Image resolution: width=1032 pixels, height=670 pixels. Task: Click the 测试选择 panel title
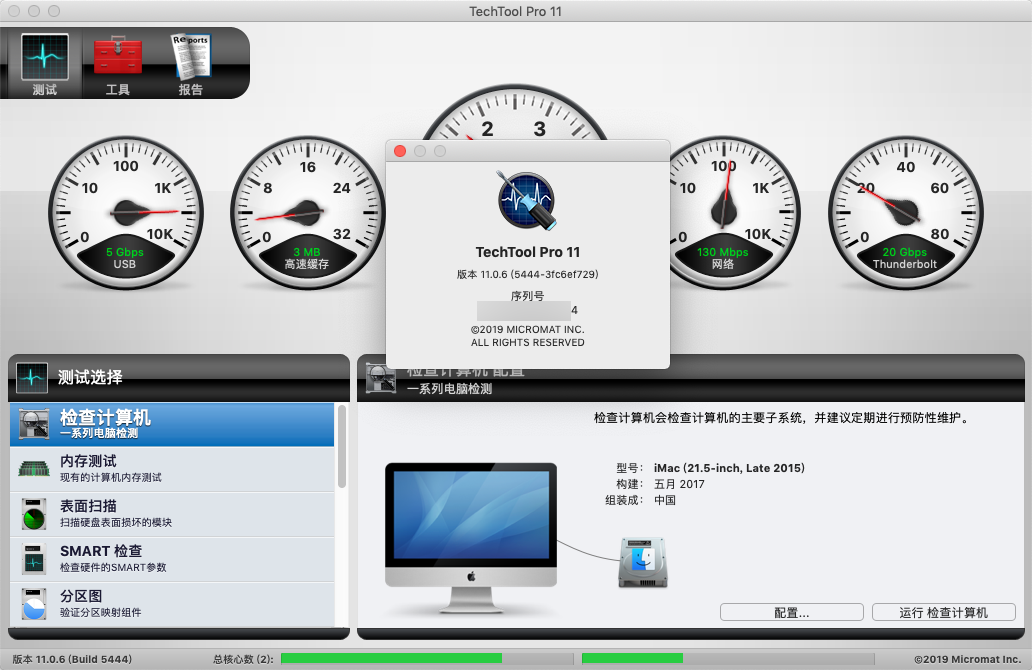pos(90,377)
